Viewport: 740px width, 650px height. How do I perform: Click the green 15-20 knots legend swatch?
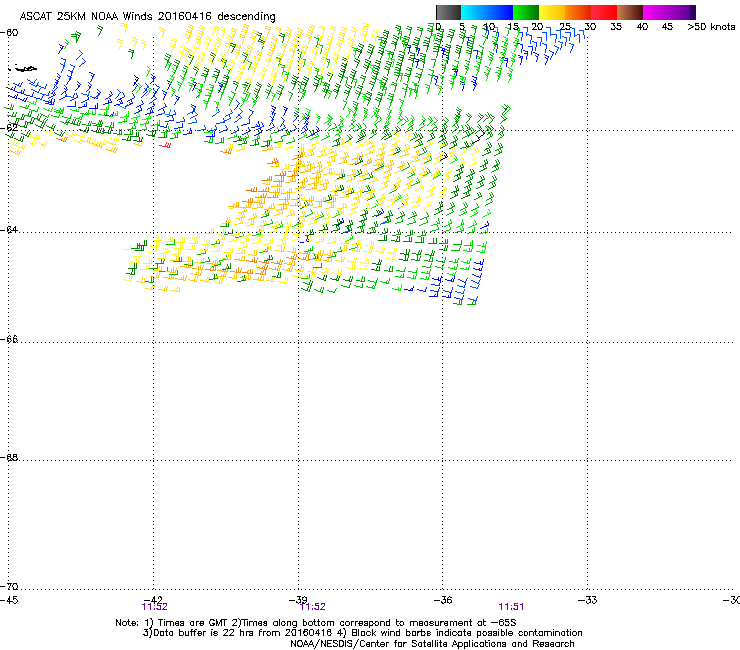(526, 12)
